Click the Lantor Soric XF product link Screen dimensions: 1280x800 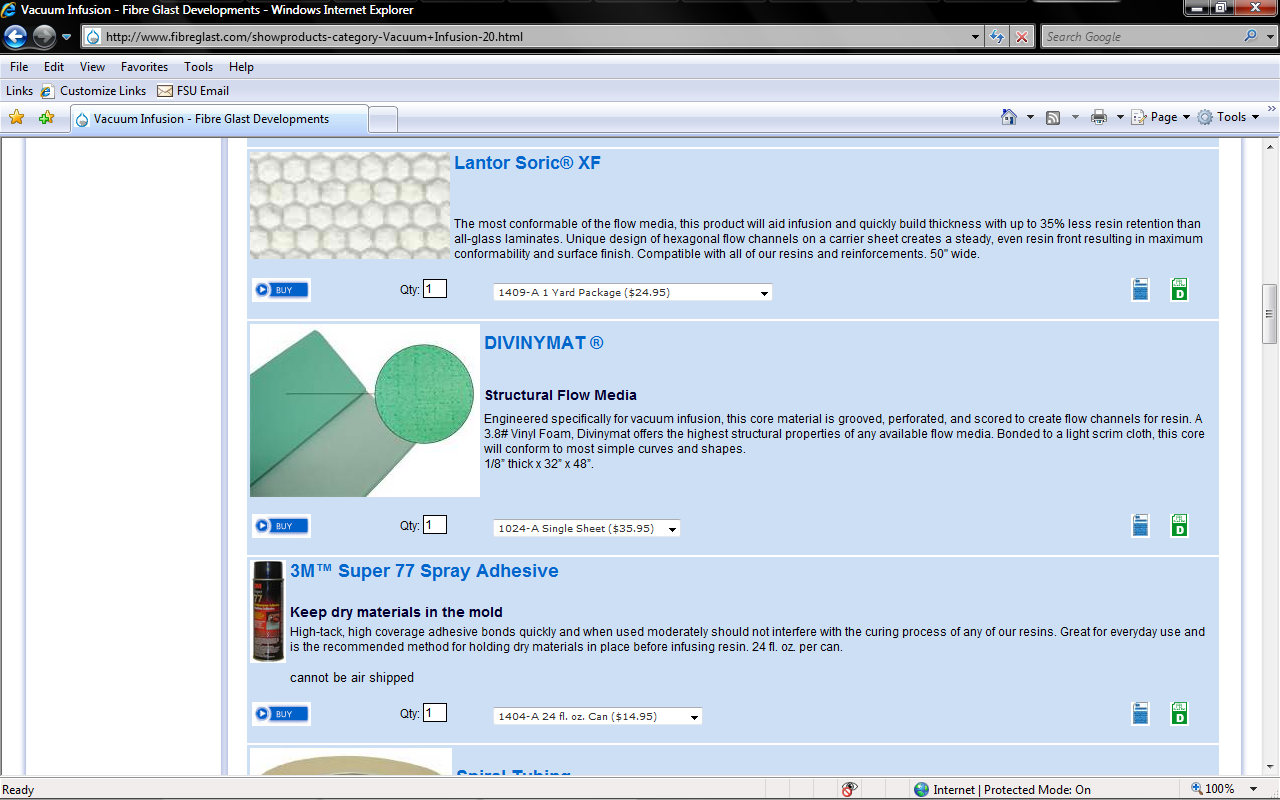[x=527, y=163]
